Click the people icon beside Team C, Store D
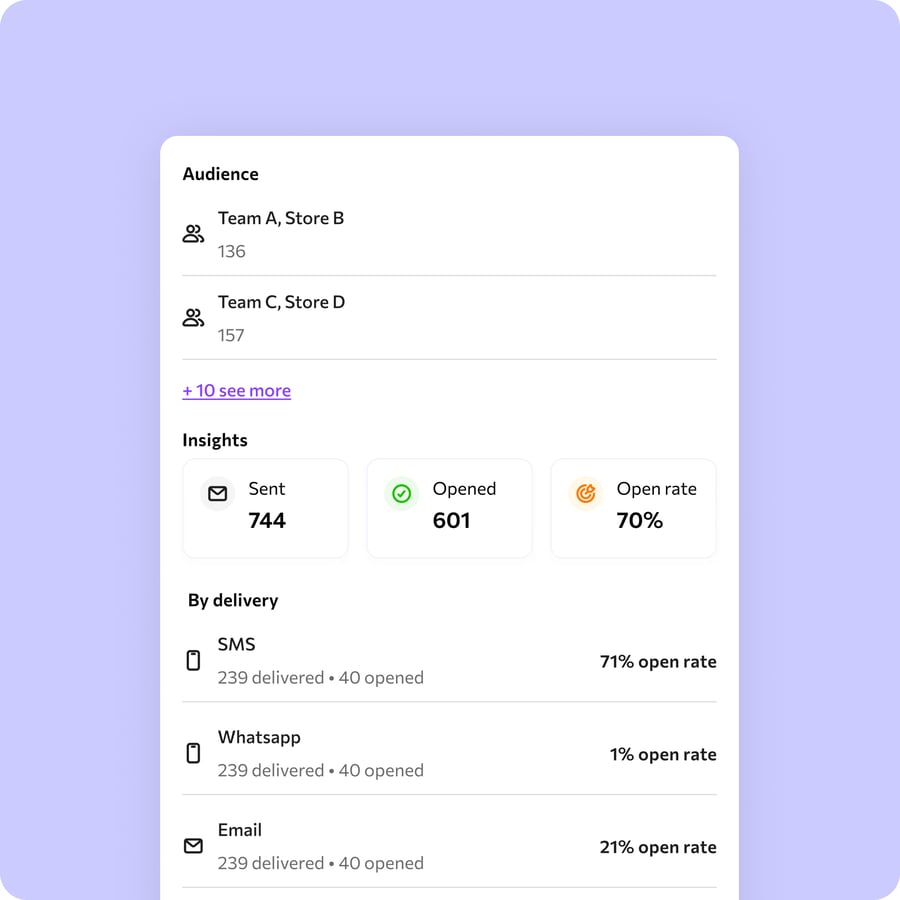This screenshot has height=900, width=900. 193,317
